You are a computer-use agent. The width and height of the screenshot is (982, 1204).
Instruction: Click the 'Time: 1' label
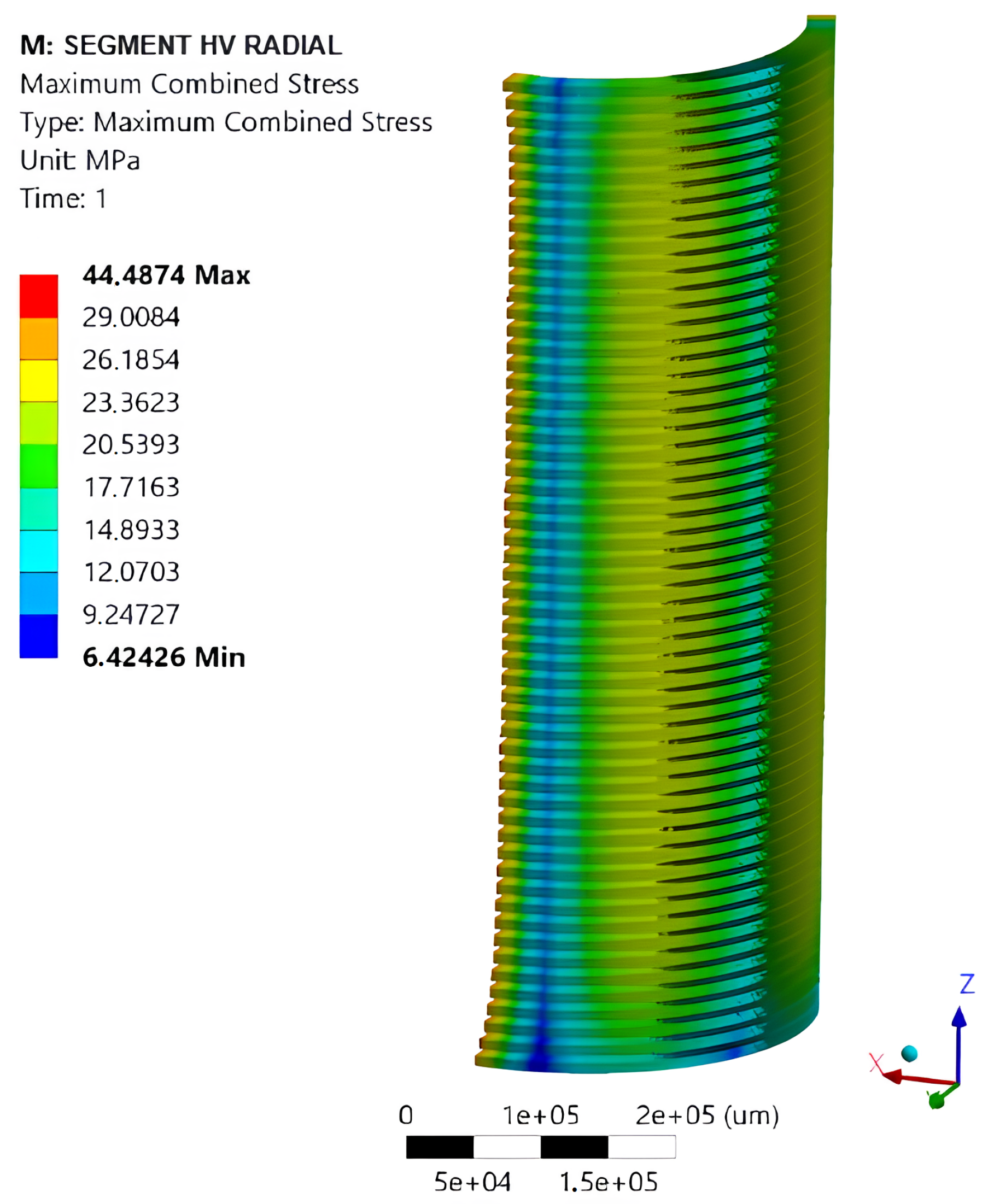pos(63,198)
